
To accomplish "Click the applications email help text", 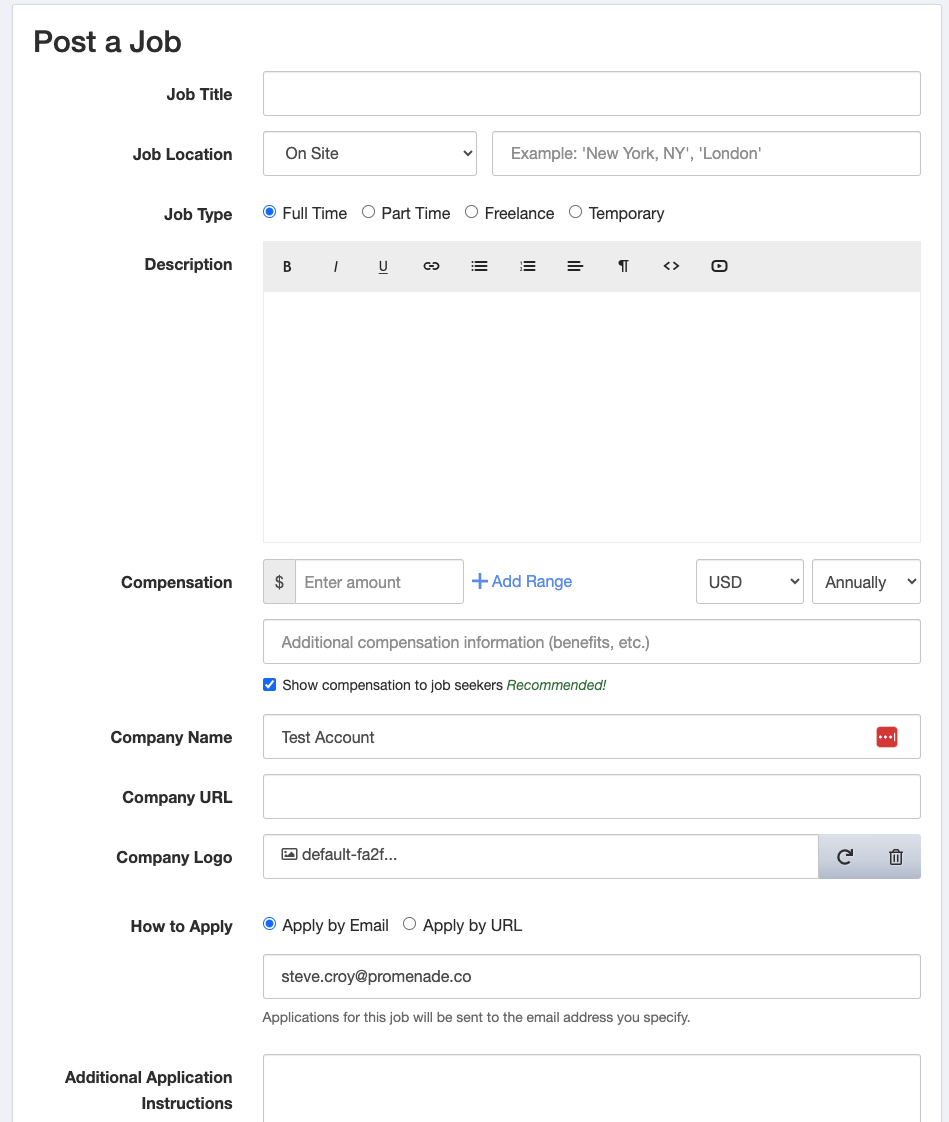I will click(x=477, y=1018).
